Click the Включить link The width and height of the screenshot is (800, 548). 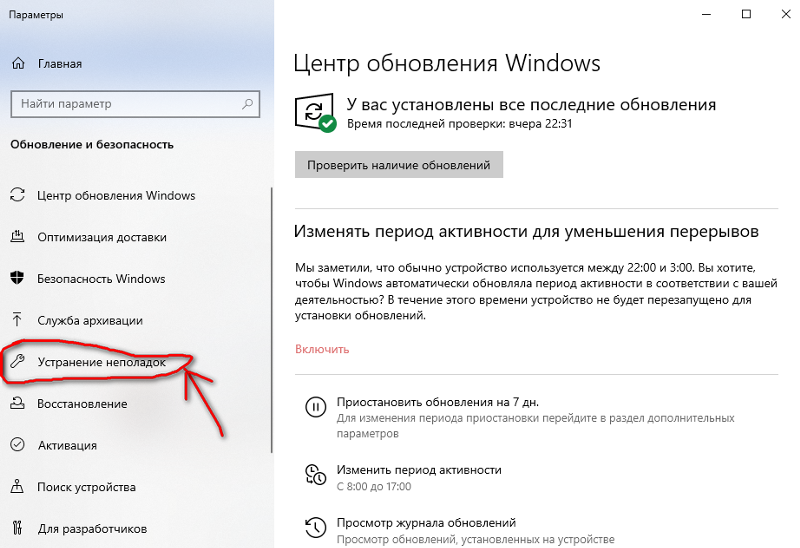point(322,349)
